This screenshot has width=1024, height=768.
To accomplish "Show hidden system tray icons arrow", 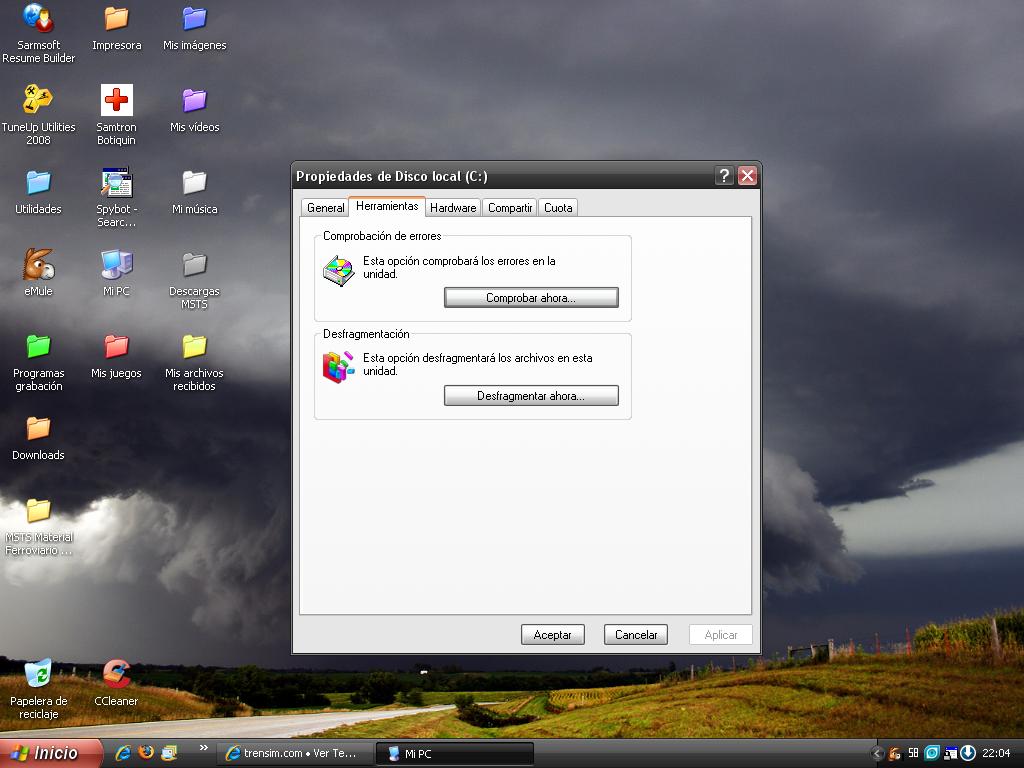I will [877, 753].
